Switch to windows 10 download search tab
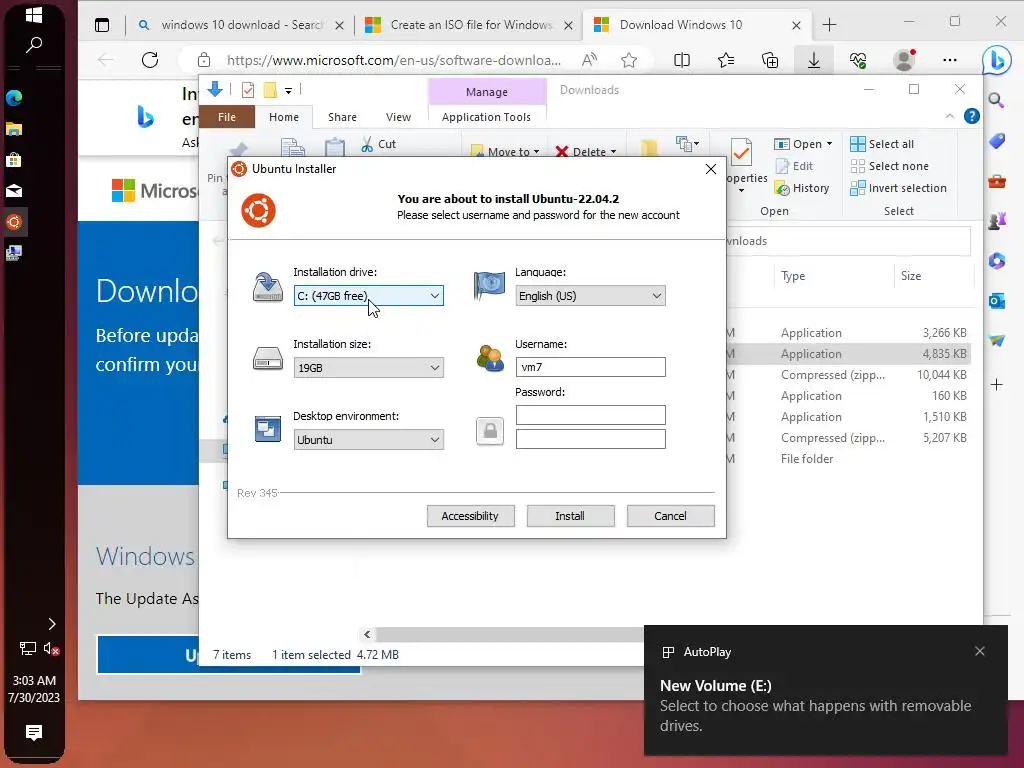 point(242,25)
